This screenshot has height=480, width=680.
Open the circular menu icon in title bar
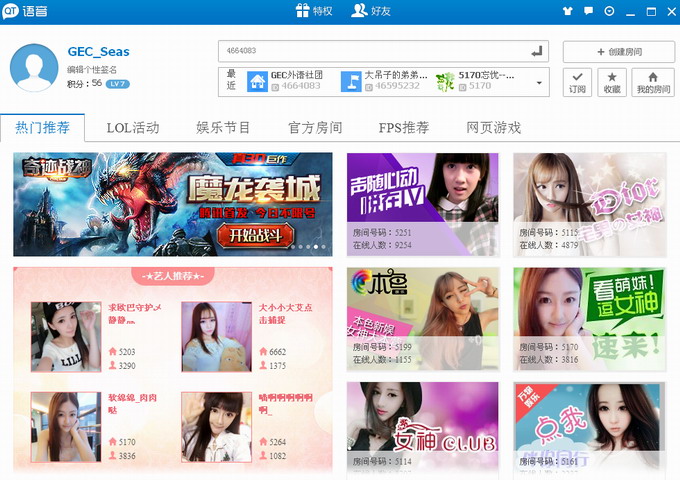click(609, 11)
